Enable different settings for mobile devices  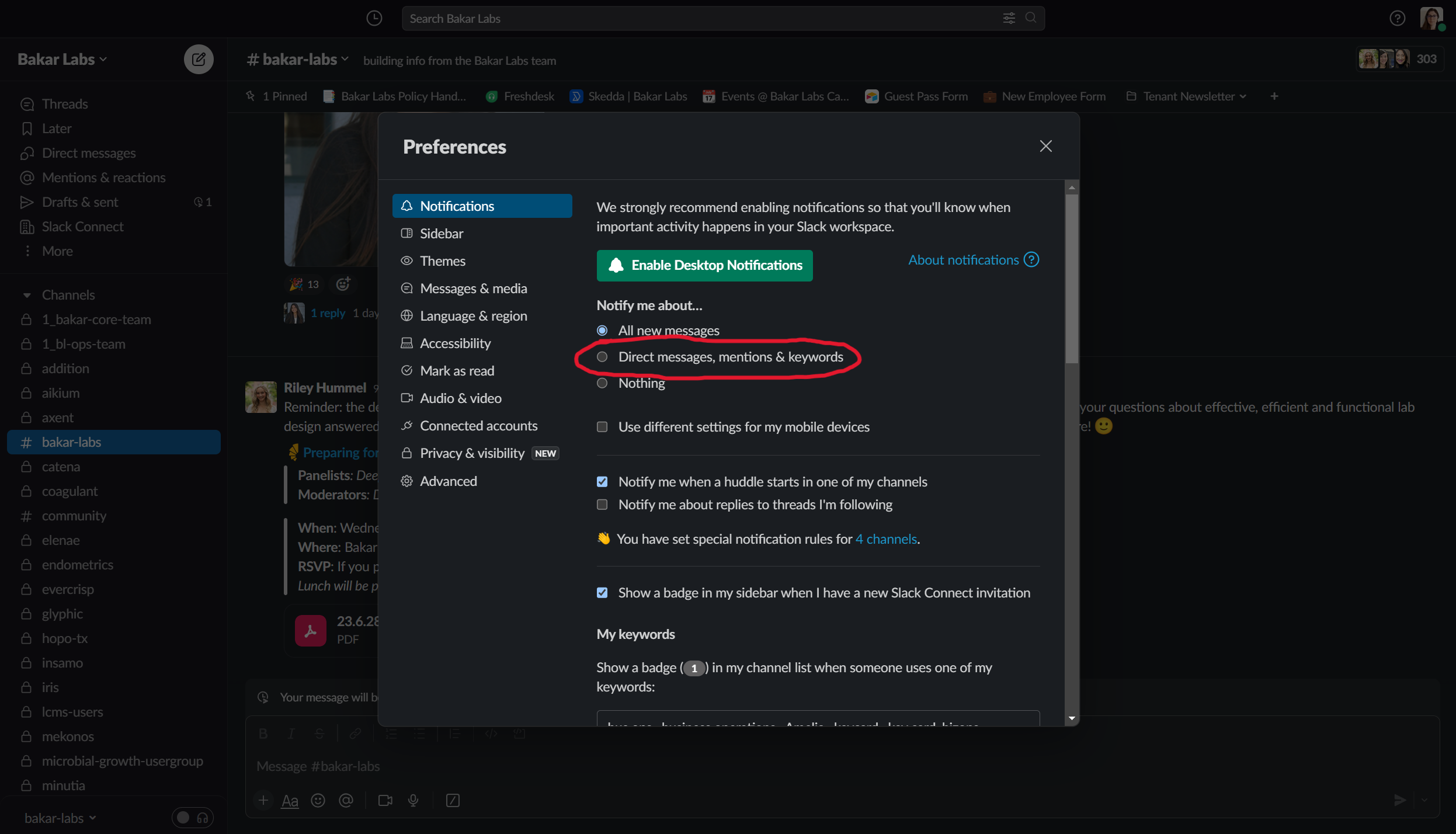click(x=602, y=427)
